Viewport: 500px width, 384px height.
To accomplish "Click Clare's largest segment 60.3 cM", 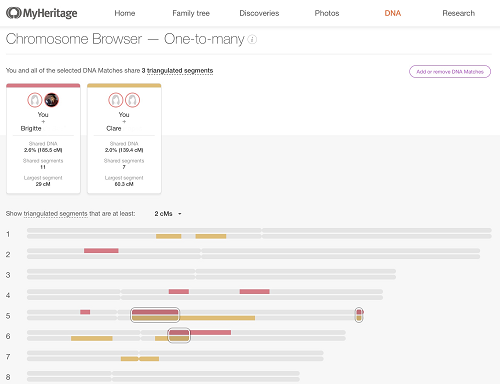I will [x=124, y=184].
